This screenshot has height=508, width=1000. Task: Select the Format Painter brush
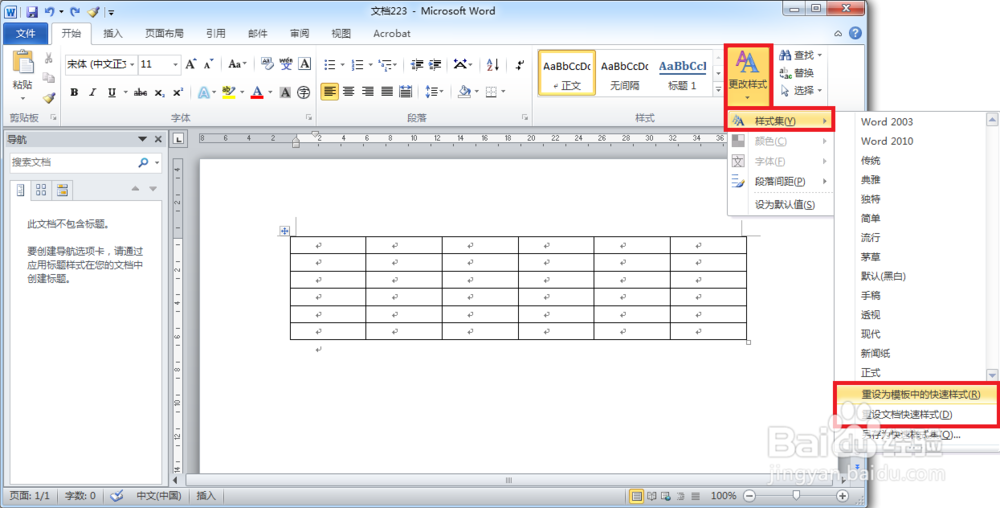[48, 98]
